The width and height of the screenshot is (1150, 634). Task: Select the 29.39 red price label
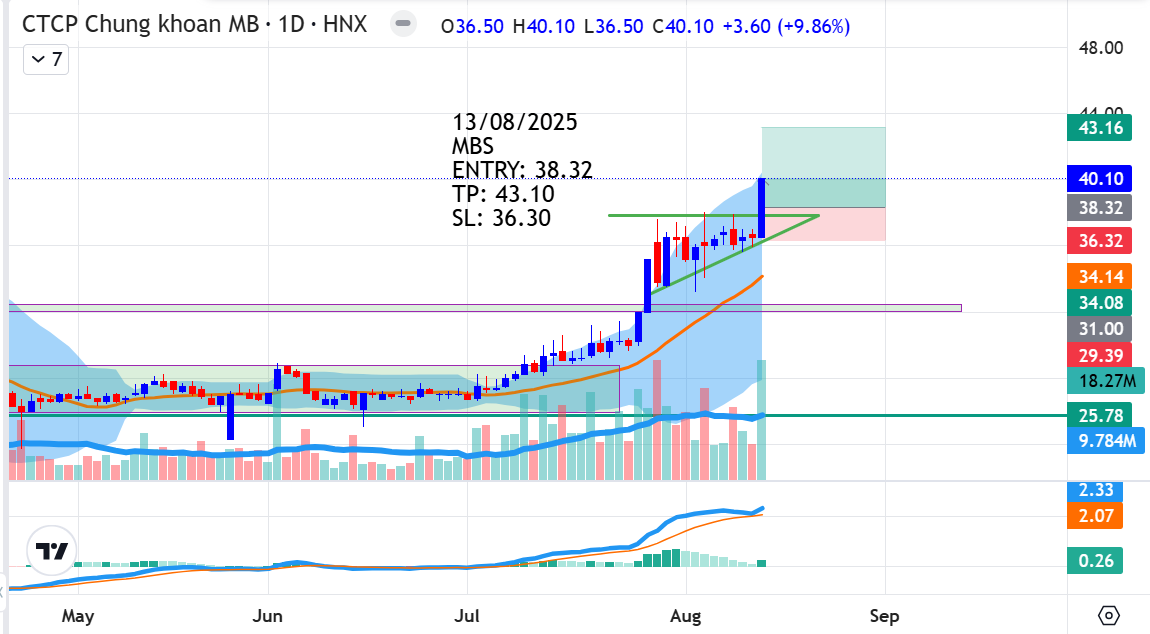point(1099,355)
